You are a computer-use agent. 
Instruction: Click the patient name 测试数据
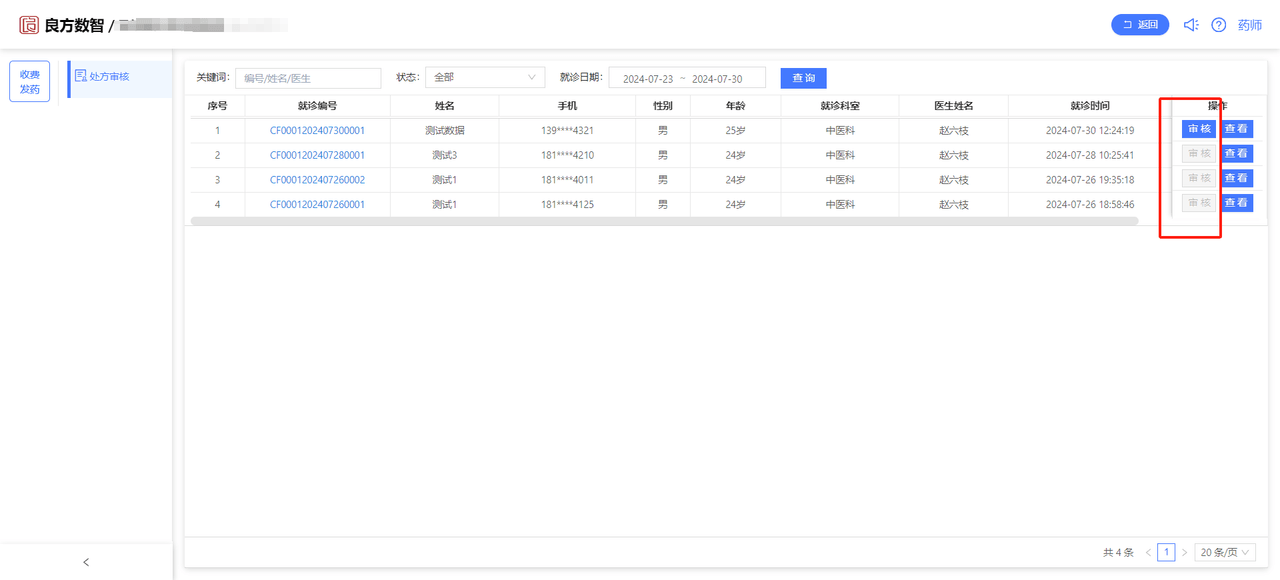pyautogui.click(x=444, y=130)
